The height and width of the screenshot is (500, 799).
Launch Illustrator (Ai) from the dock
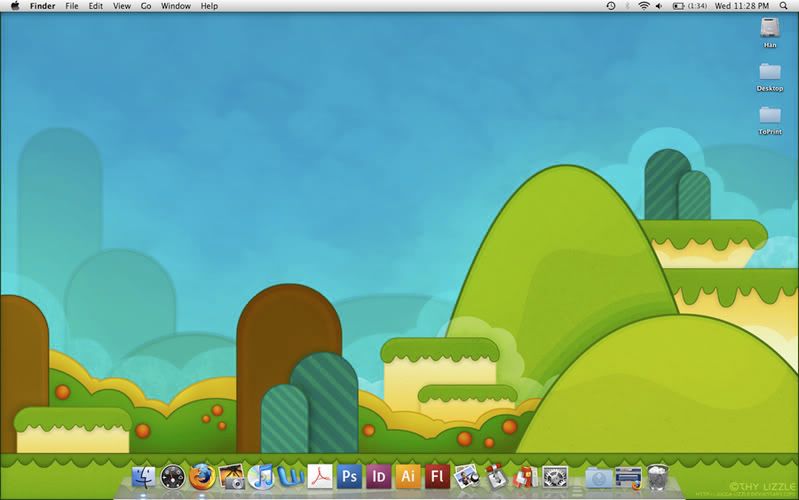[x=408, y=477]
